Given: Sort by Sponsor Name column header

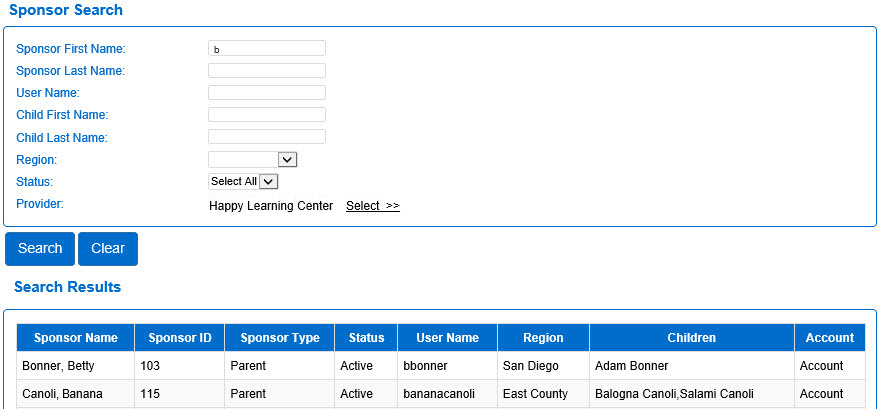Looking at the screenshot, I should pos(76,338).
